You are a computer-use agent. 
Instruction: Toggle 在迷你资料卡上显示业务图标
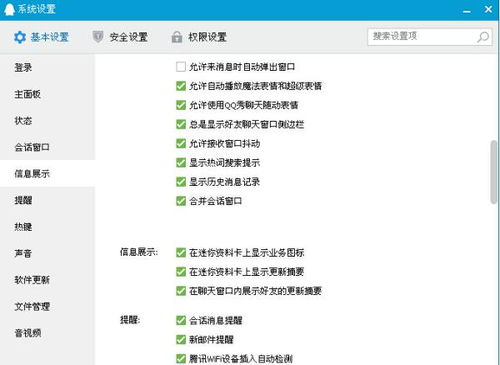[x=181, y=253]
